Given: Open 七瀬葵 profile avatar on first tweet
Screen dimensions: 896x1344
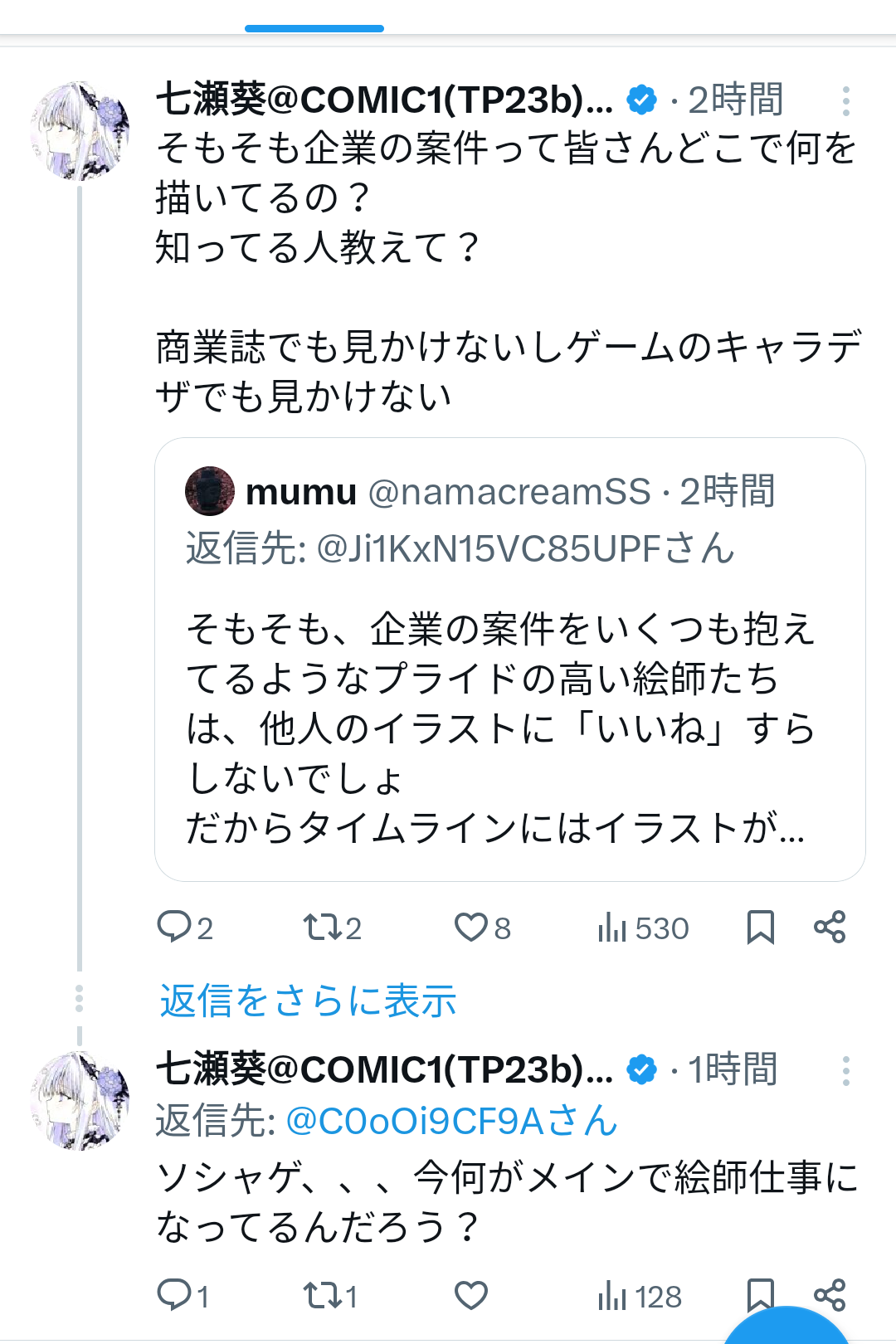Looking at the screenshot, I should coord(80,131).
